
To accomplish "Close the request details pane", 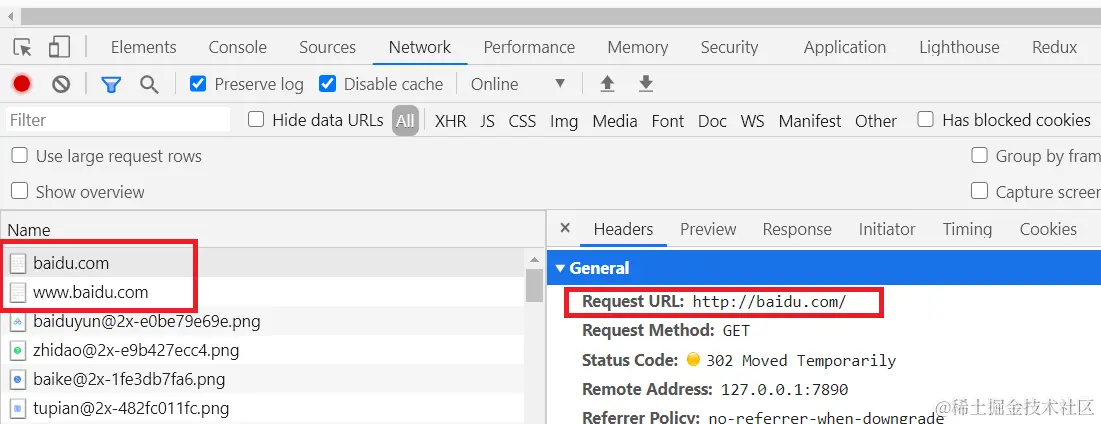I will 565,228.
